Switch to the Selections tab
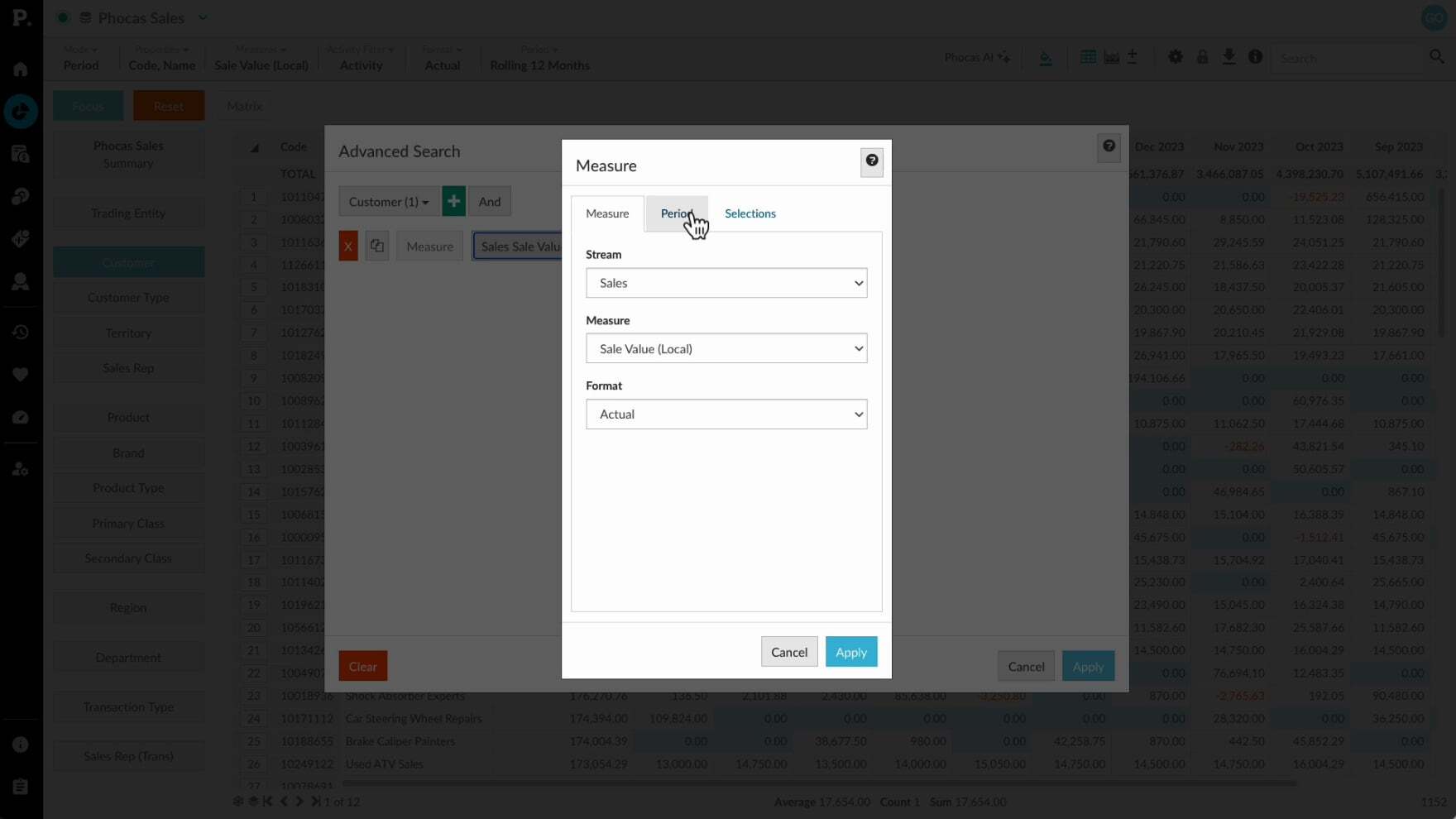This screenshot has height=819, width=1456. pyautogui.click(x=750, y=213)
